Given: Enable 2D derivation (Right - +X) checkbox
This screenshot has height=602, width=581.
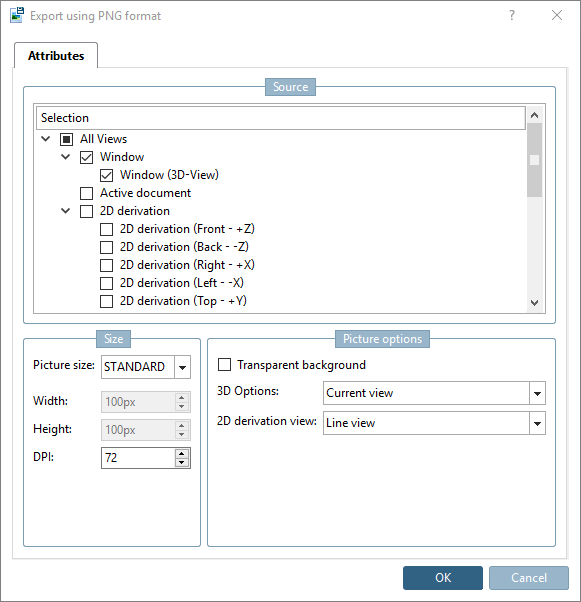Looking at the screenshot, I should tap(106, 265).
